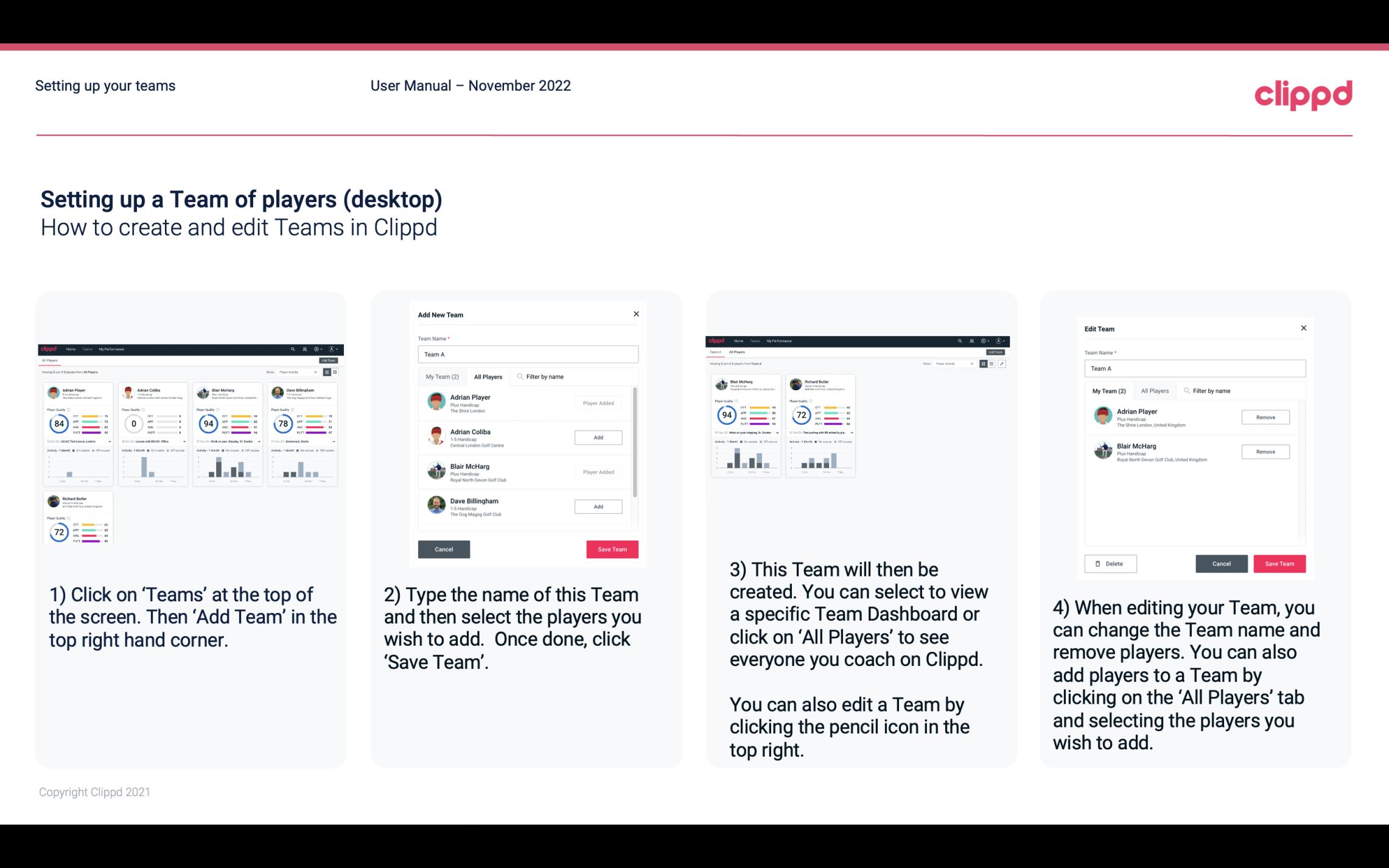Select the All Players tab in add dialog
This screenshot has width=1389, height=868.
click(488, 377)
